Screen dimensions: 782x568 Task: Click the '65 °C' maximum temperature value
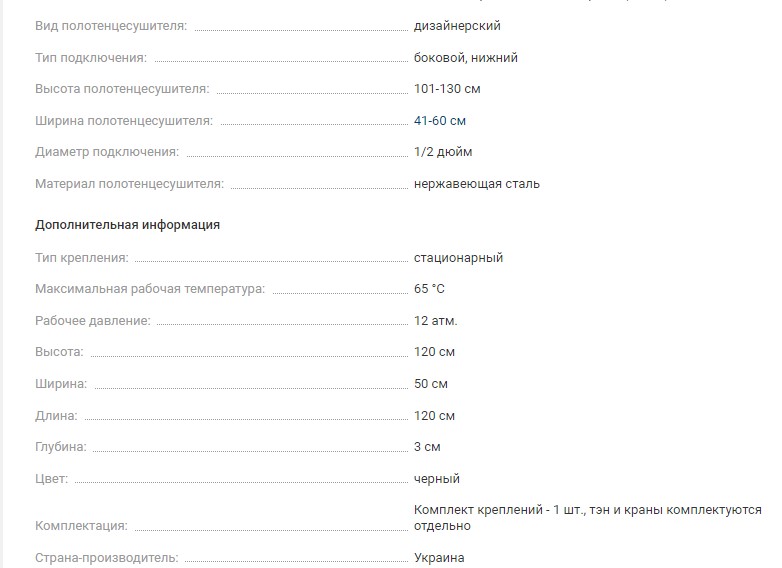point(429,290)
